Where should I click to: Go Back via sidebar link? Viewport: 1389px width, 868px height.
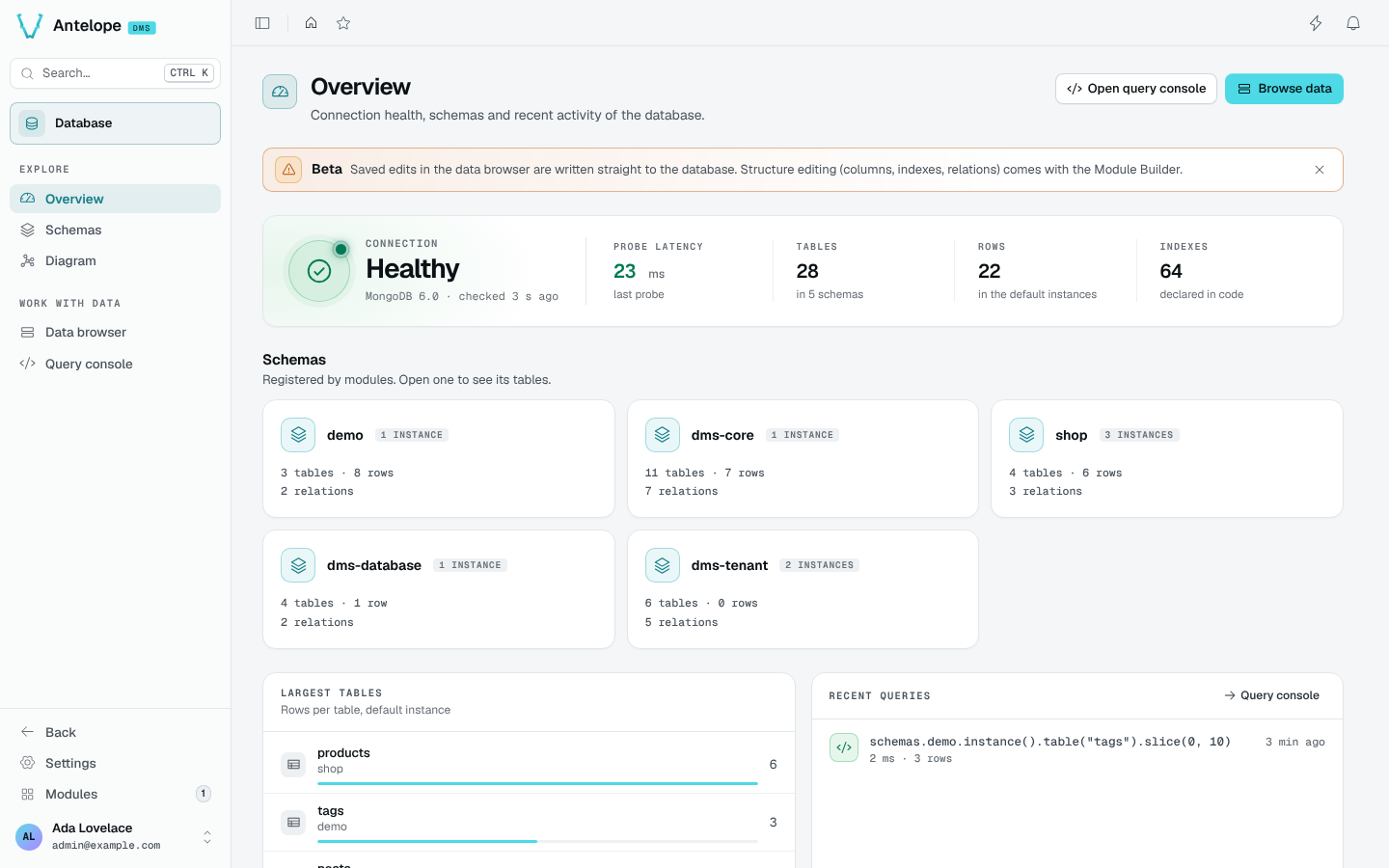115,732
